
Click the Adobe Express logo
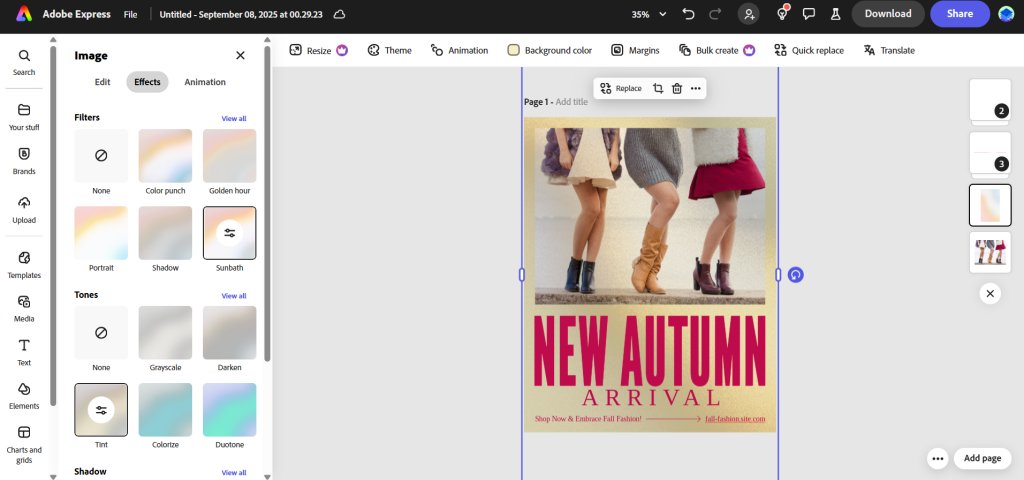point(24,14)
